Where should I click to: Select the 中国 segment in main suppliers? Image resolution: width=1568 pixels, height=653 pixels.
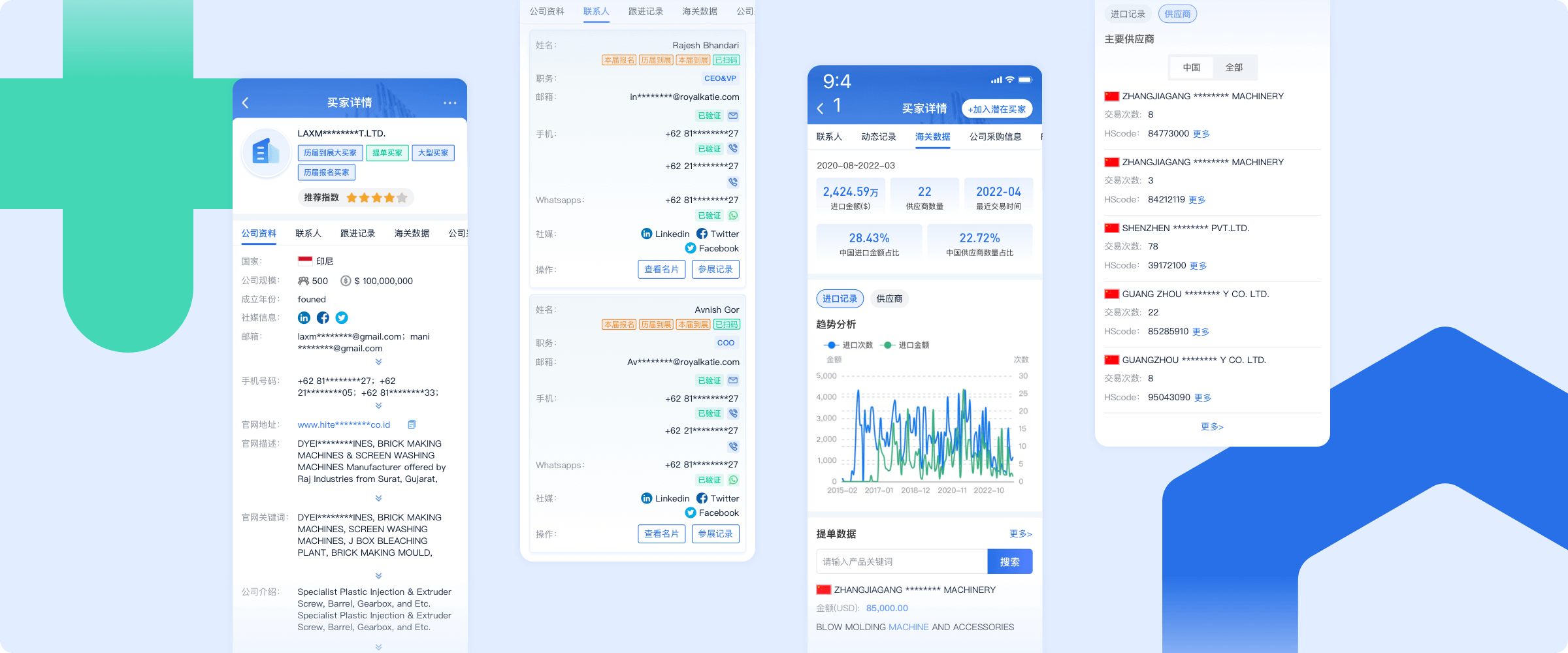(x=1191, y=67)
